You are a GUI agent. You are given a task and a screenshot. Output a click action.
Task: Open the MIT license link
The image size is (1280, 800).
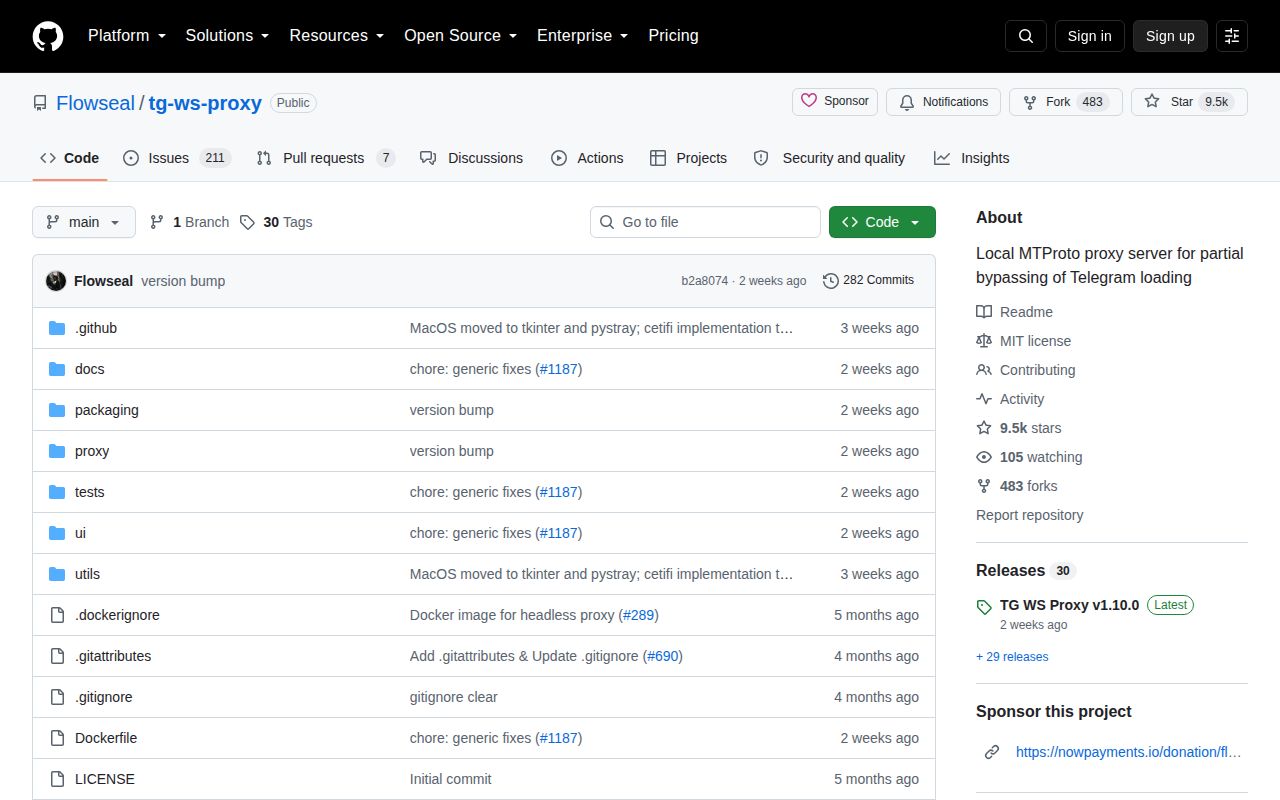pos(1023,341)
